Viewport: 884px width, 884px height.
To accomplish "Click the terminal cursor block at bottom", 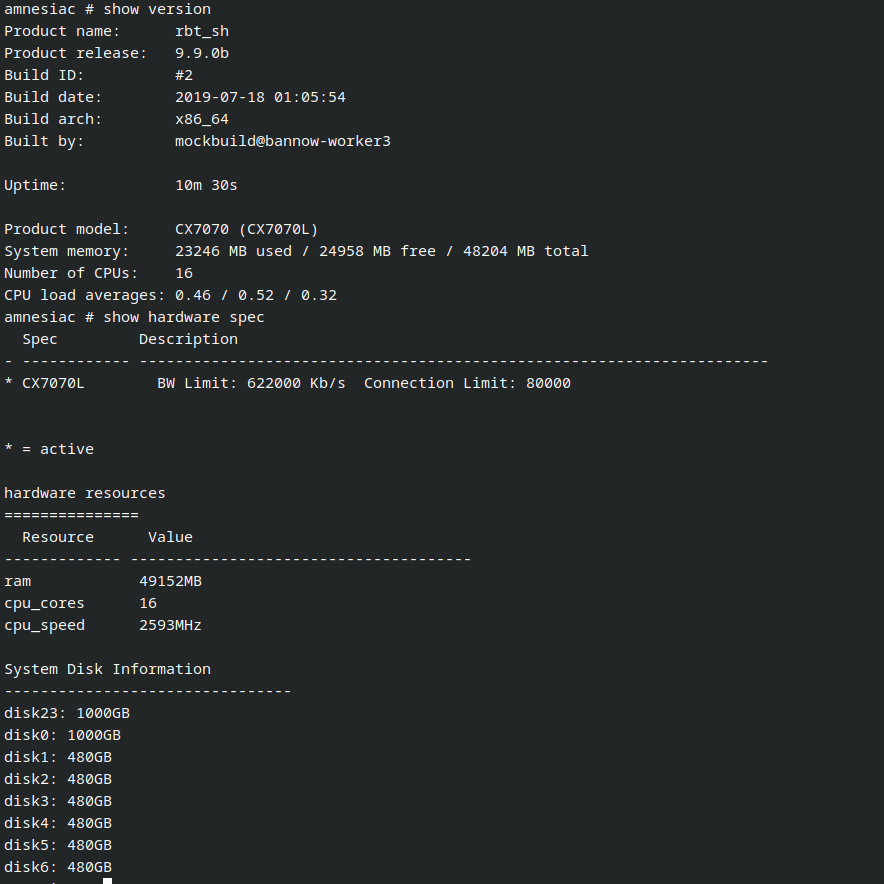I will pos(107,881).
